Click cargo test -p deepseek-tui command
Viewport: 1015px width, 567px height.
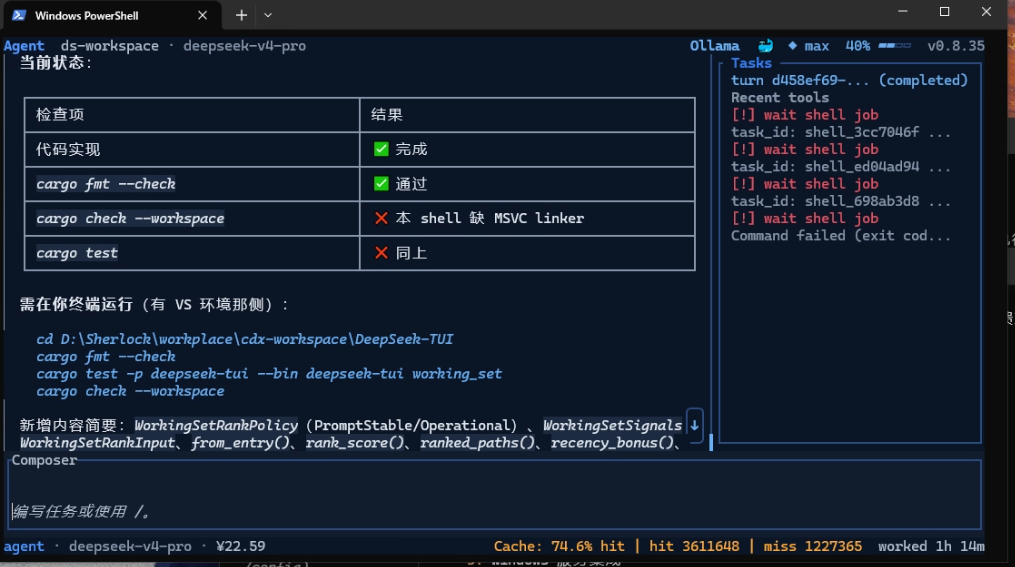(269, 373)
